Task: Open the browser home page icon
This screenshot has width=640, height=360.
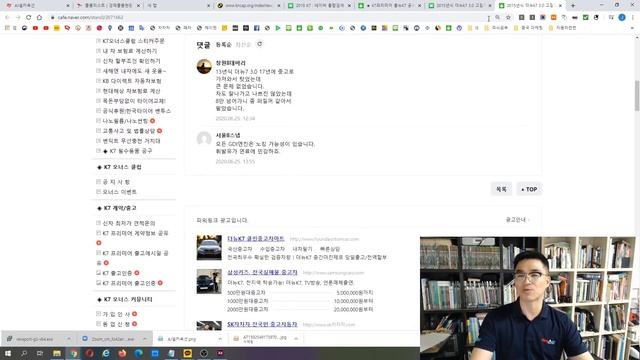Action: point(39,18)
